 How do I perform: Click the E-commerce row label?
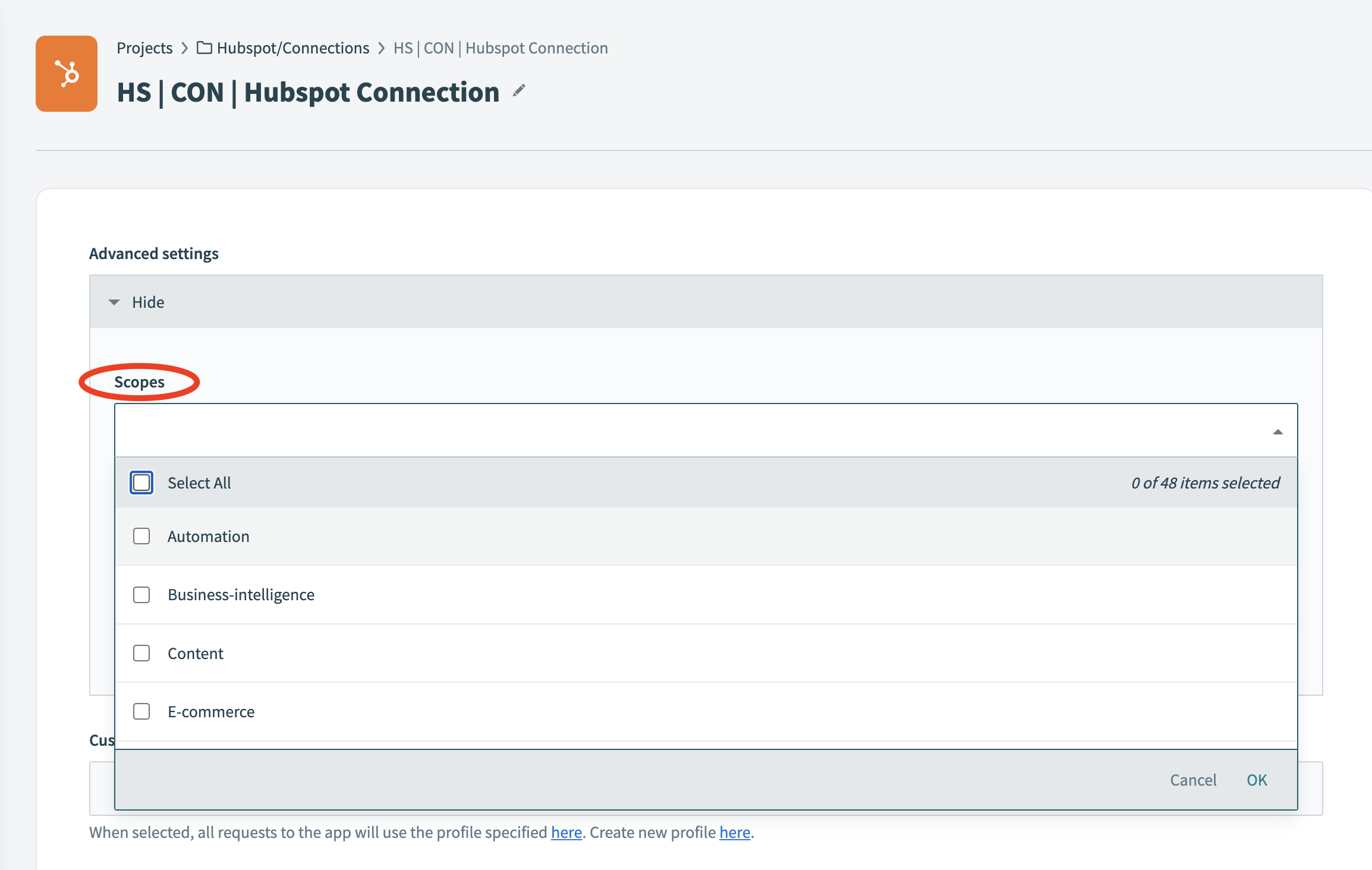pyautogui.click(x=211, y=711)
